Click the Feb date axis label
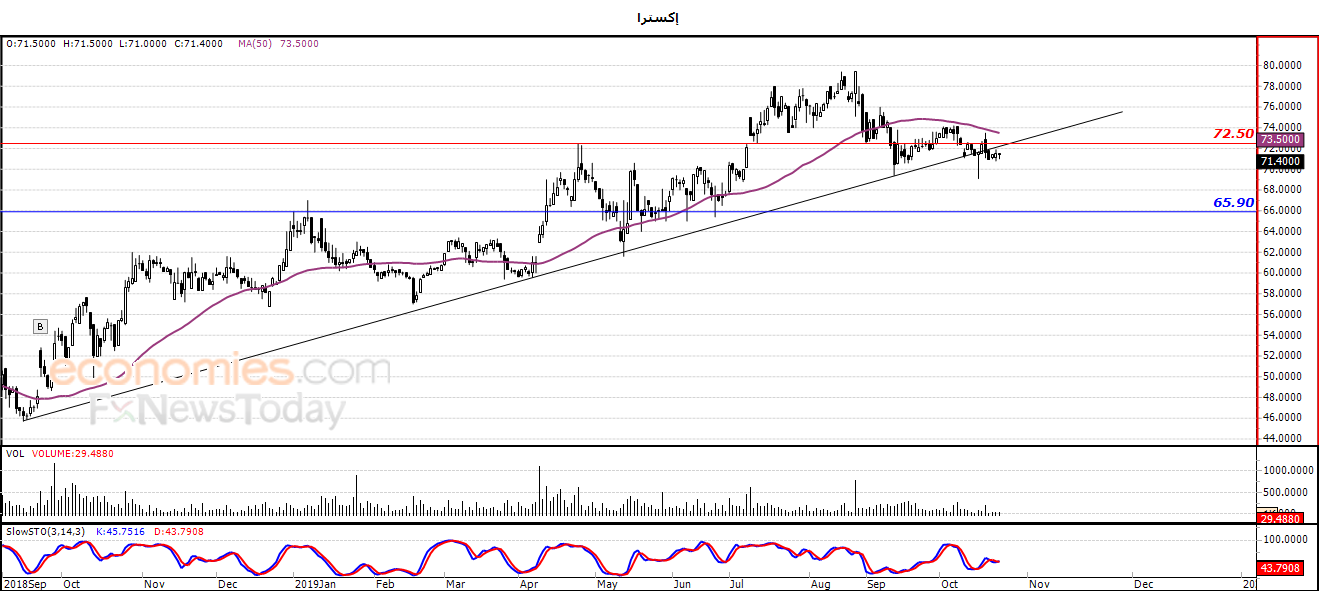This screenshot has width=1319, height=591. 384,583
